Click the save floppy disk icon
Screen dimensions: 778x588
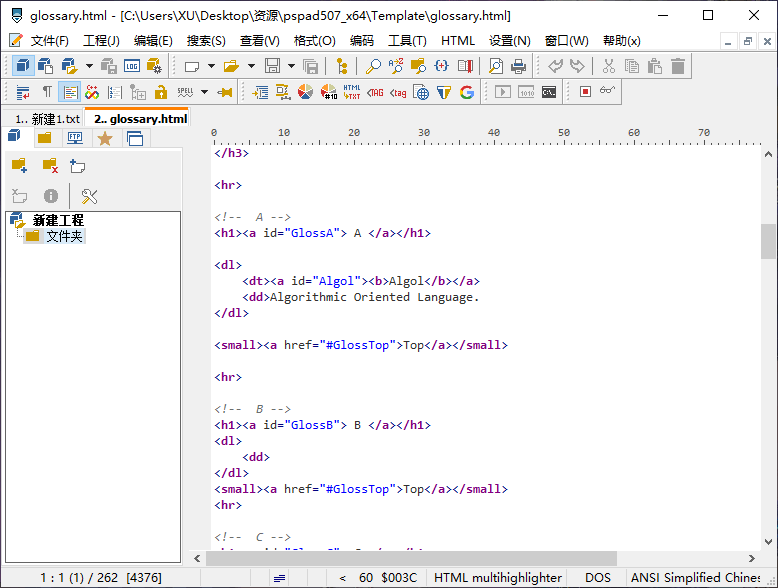[x=272, y=65]
